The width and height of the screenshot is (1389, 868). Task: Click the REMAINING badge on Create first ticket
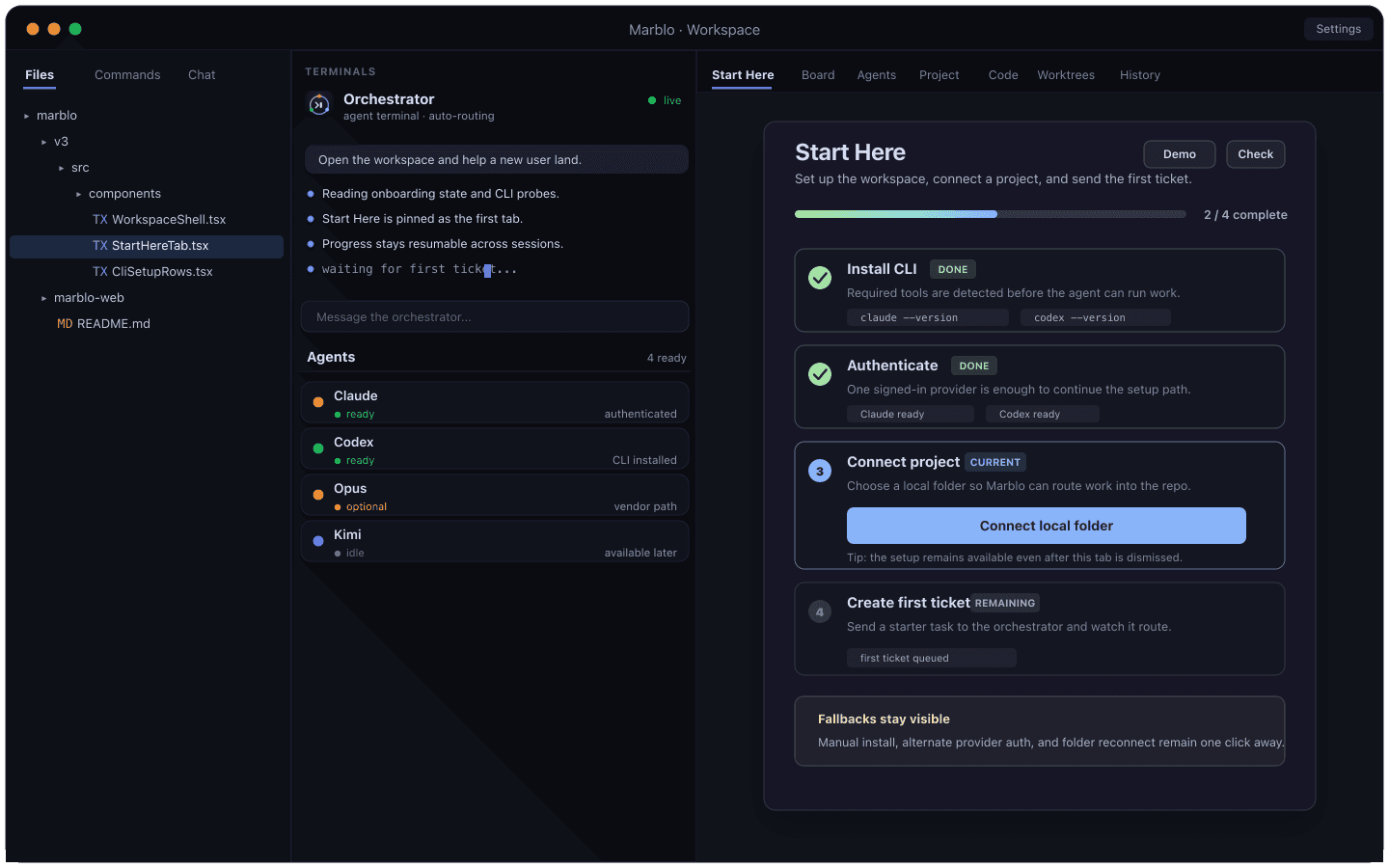tap(1005, 603)
